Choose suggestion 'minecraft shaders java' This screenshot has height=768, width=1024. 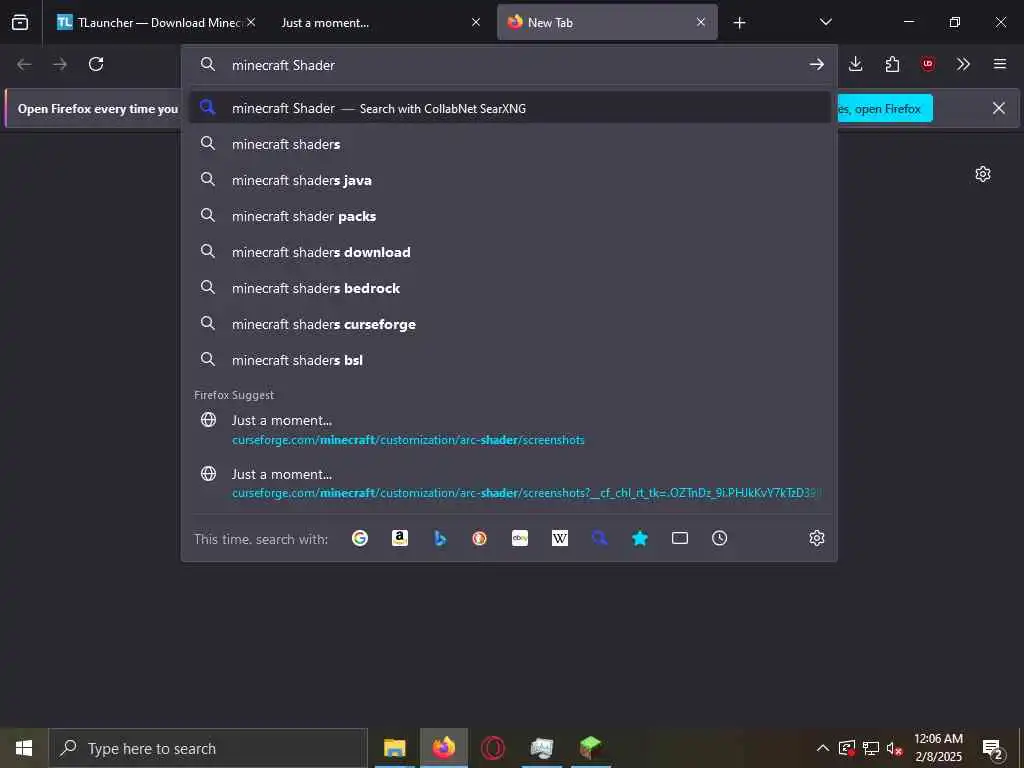click(x=509, y=180)
